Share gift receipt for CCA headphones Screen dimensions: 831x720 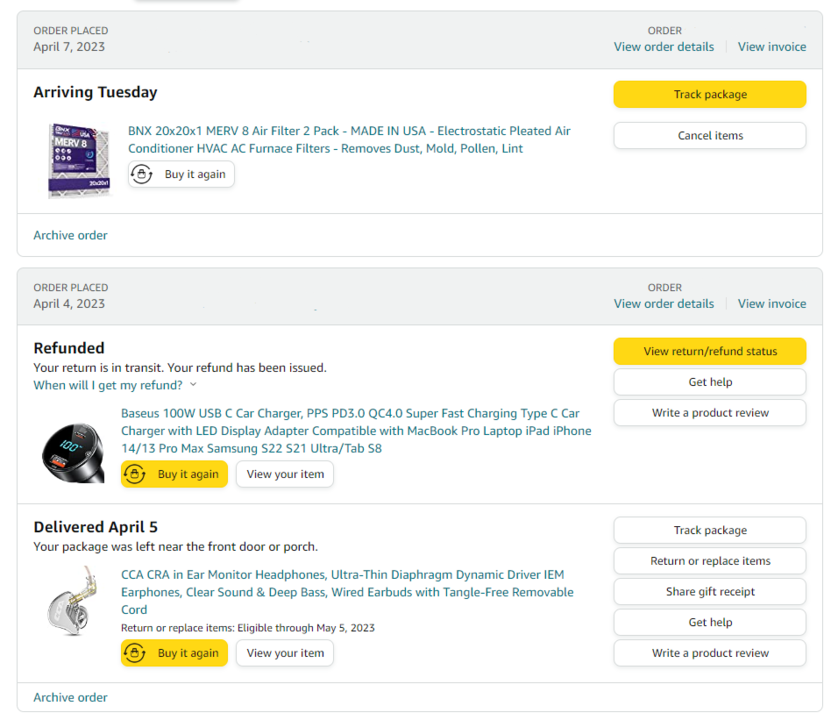coord(709,591)
